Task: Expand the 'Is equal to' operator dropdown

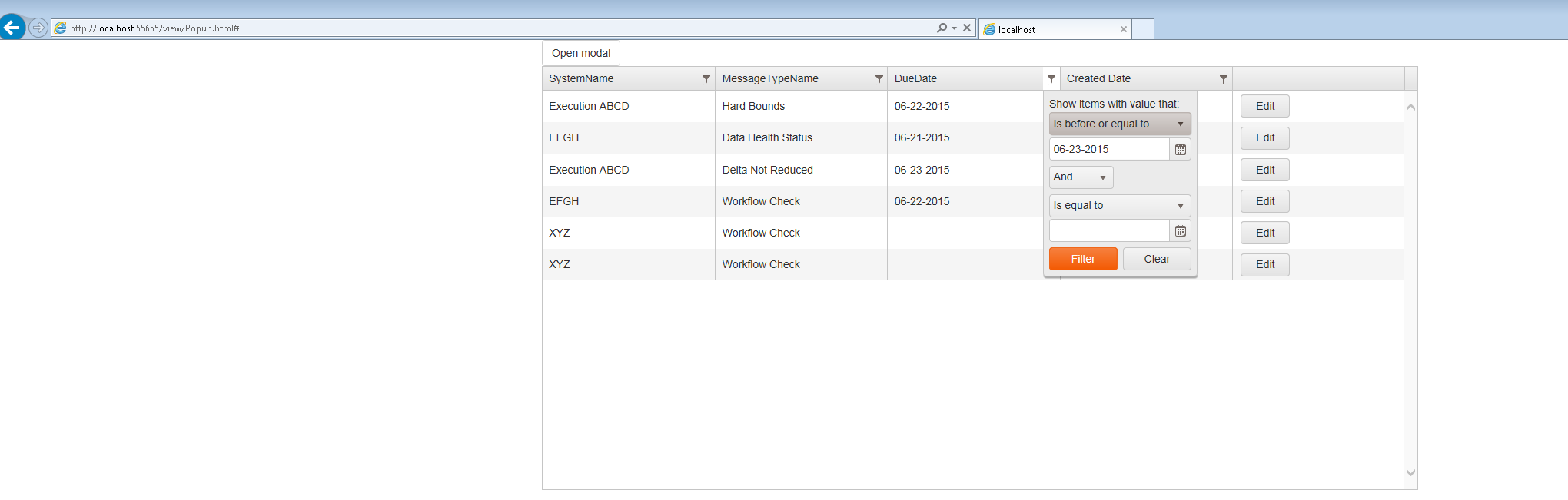Action: pyautogui.click(x=1120, y=206)
